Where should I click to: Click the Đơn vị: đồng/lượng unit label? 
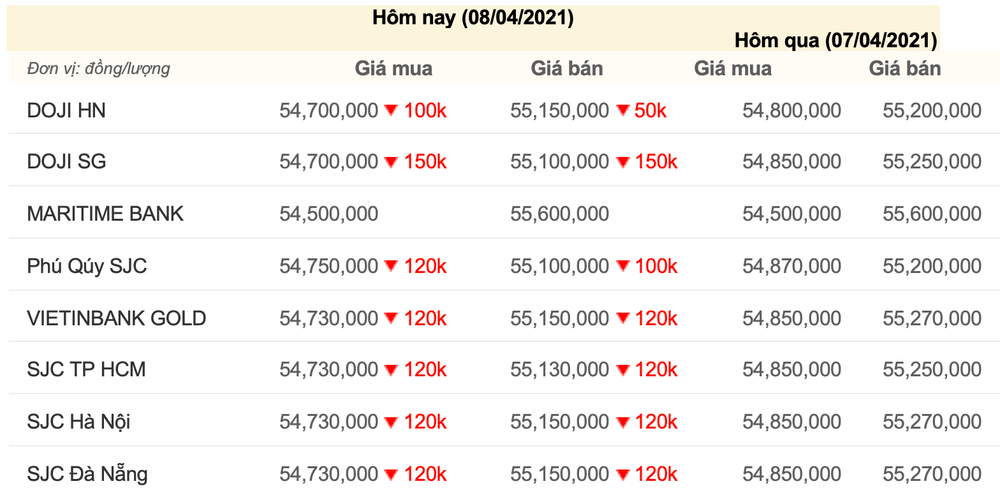[98, 68]
